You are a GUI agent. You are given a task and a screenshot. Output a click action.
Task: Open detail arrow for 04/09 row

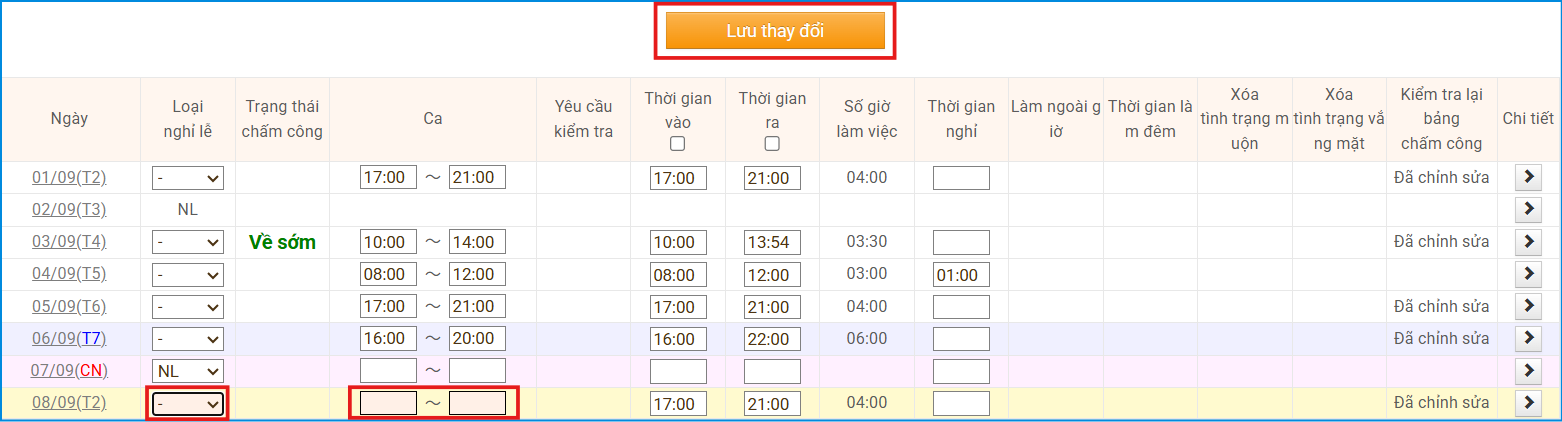(1529, 274)
